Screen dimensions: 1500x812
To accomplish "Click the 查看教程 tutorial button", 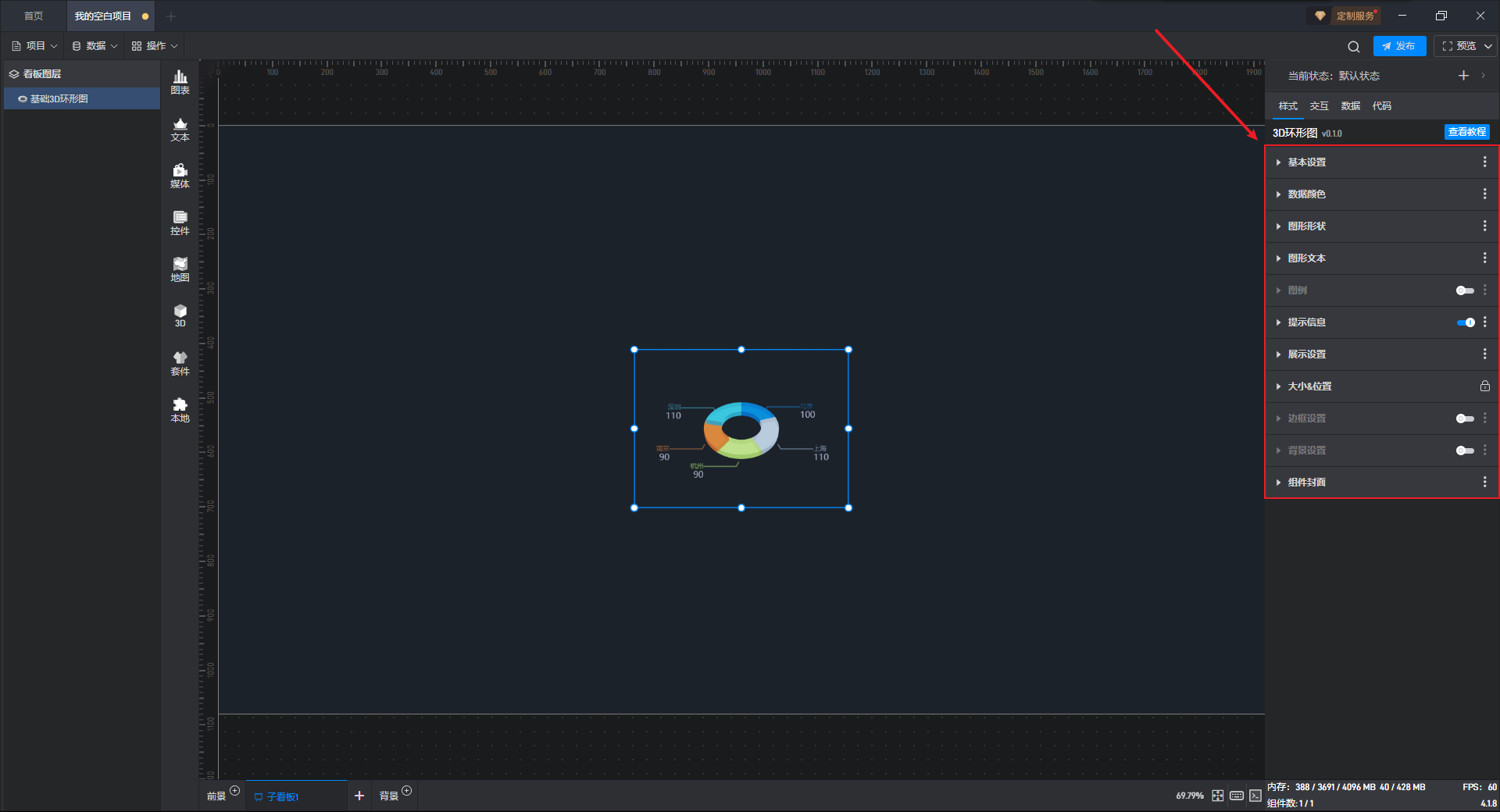I will (1466, 132).
